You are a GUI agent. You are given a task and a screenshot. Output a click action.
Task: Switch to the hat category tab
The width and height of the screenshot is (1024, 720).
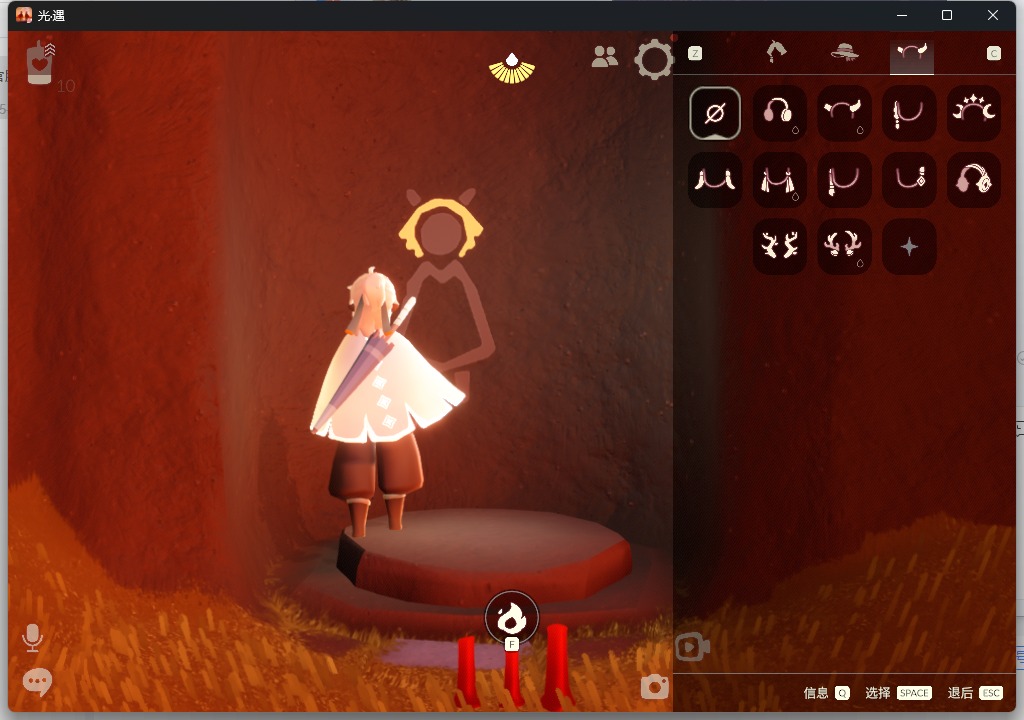pos(844,52)
